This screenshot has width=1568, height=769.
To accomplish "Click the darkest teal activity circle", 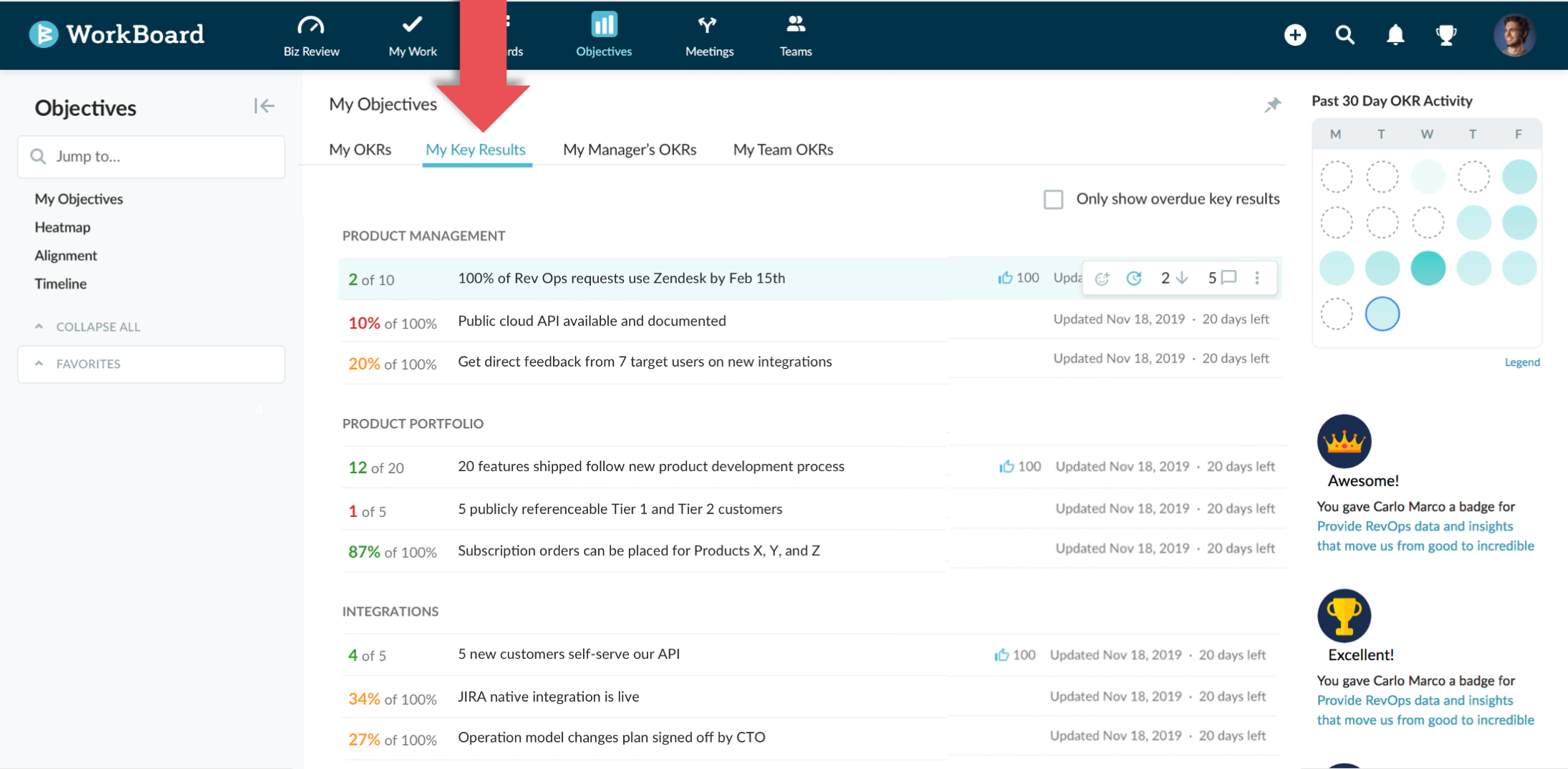I will tap(1428, 269).
